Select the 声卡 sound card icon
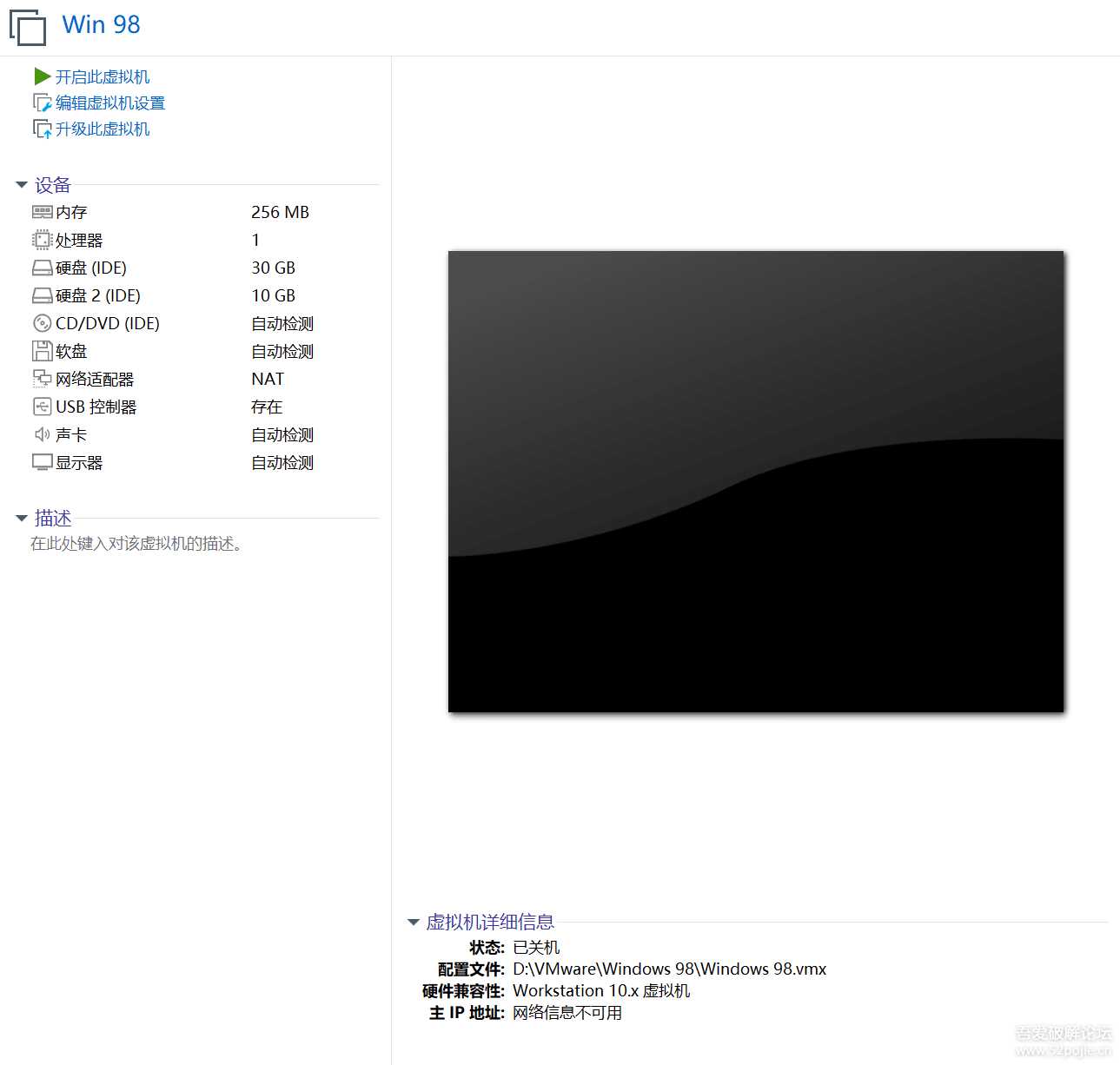 43,433
